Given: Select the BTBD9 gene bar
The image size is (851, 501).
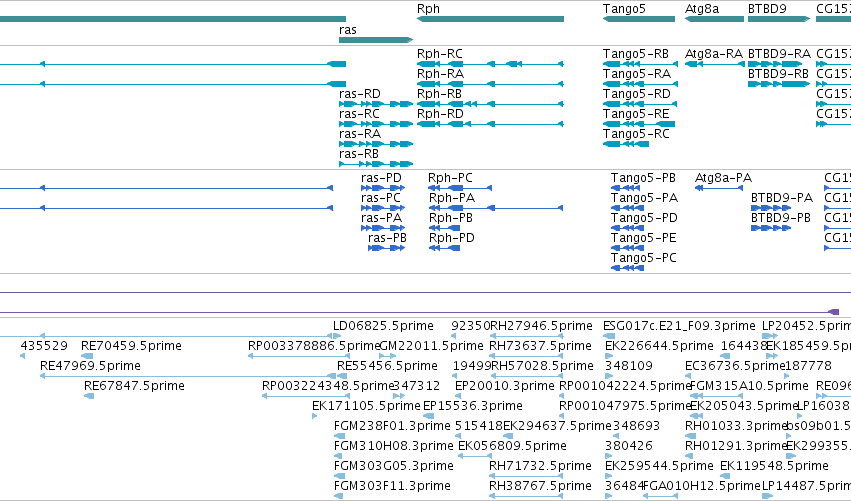Looking at the screenshot, I should click(779, 19).
